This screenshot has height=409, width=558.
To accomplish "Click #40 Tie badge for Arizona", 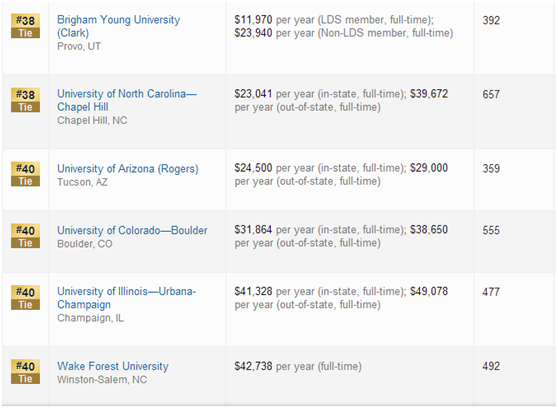I will [x=25, y=174].
